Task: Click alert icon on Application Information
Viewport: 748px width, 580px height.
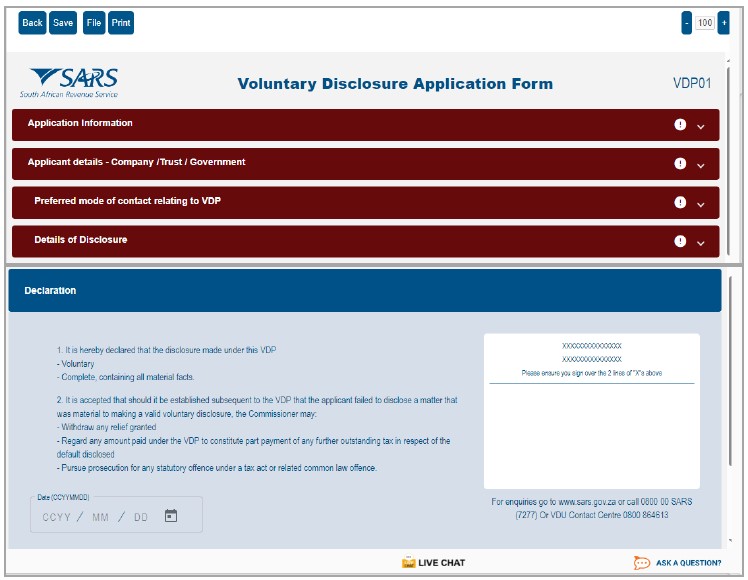Action: 680,124
